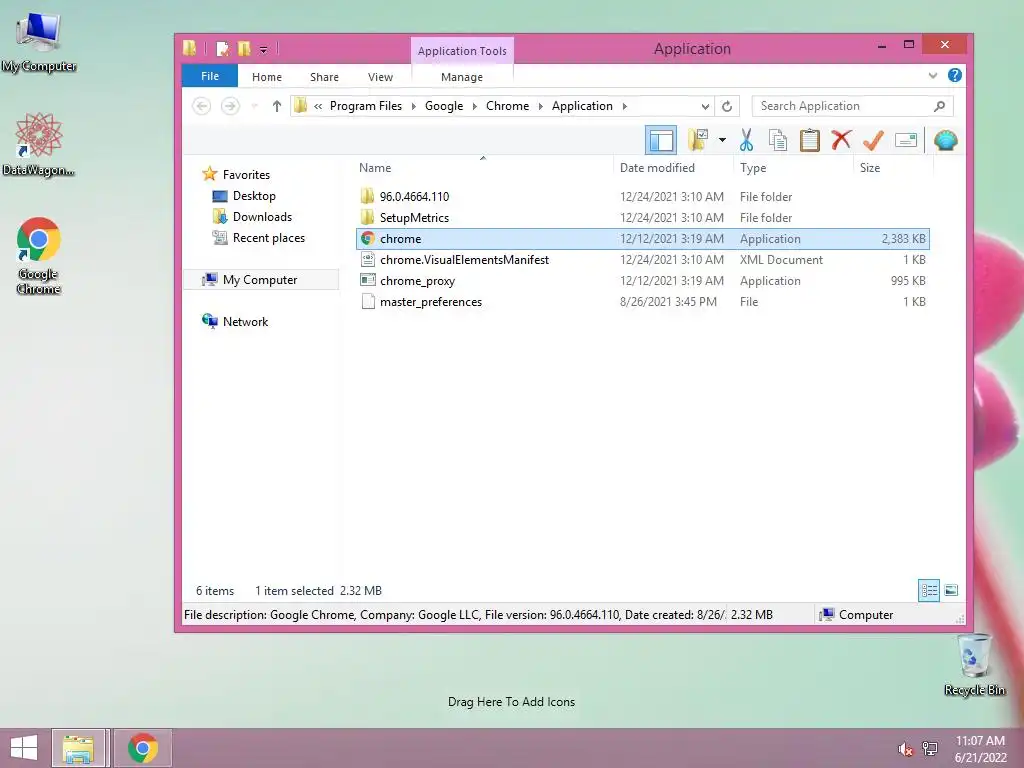Open Favorites in navigation pane

click(246, 174)
